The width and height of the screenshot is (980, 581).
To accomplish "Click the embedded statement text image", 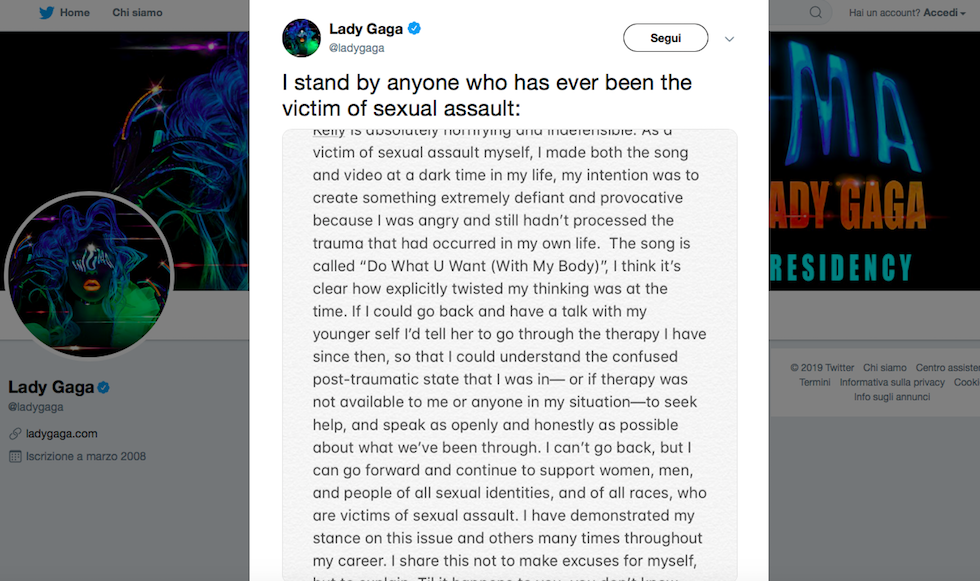I will 510,354.
